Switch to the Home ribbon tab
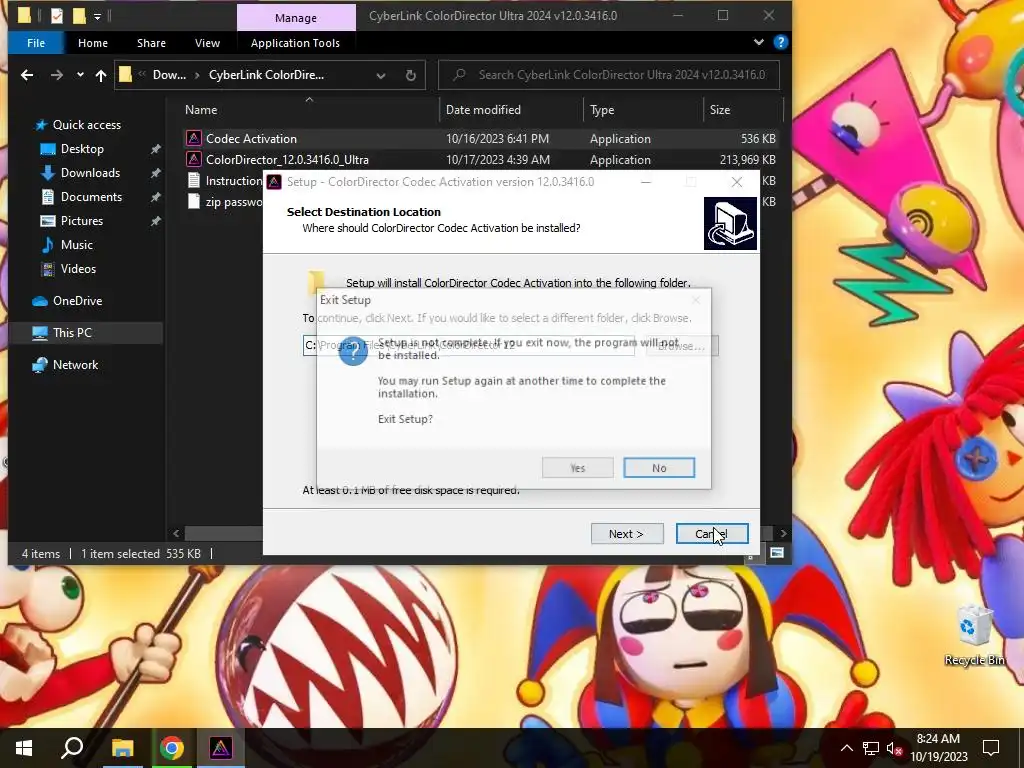The height and width of the screenshot is (768, 1024). (93, 42)
